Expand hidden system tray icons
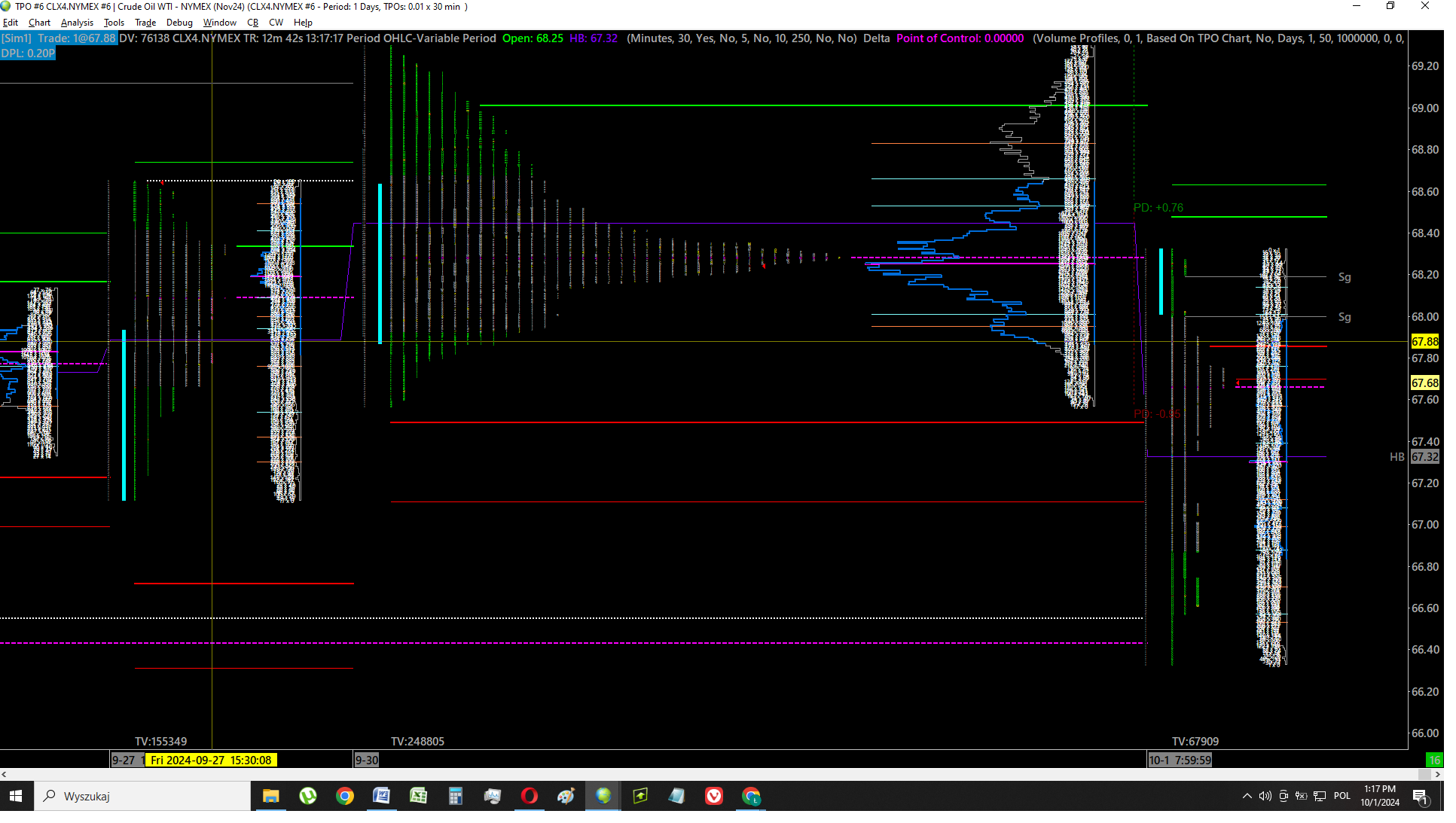Viewport: 1456px width, 823px height. point(1247,796)
